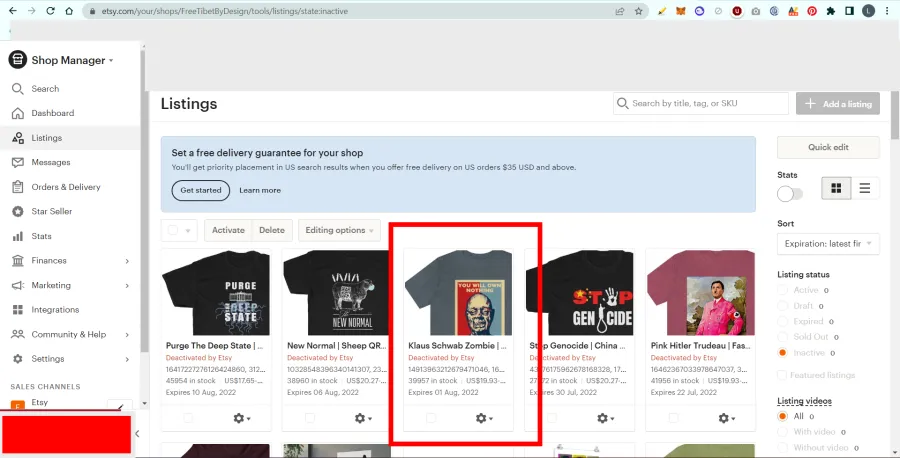Reload the page with the refresh icon
This screenshot has width=900, height=458.
point(50,11)
